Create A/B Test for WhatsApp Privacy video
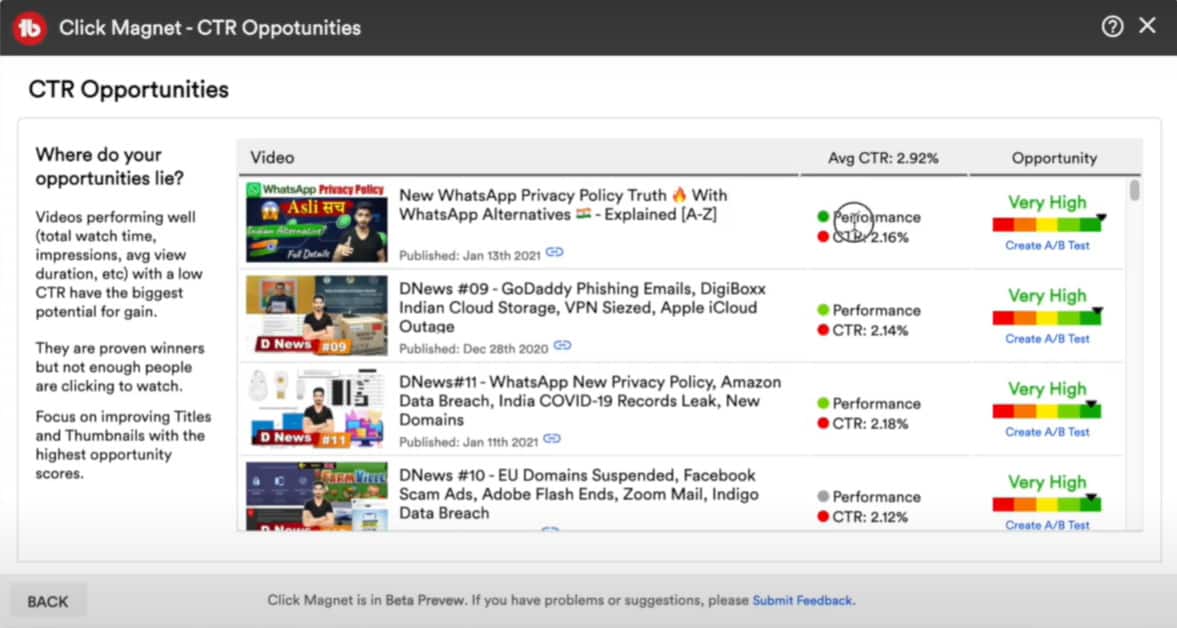Screen dimensions: 1177x628 coord(1047,246)
